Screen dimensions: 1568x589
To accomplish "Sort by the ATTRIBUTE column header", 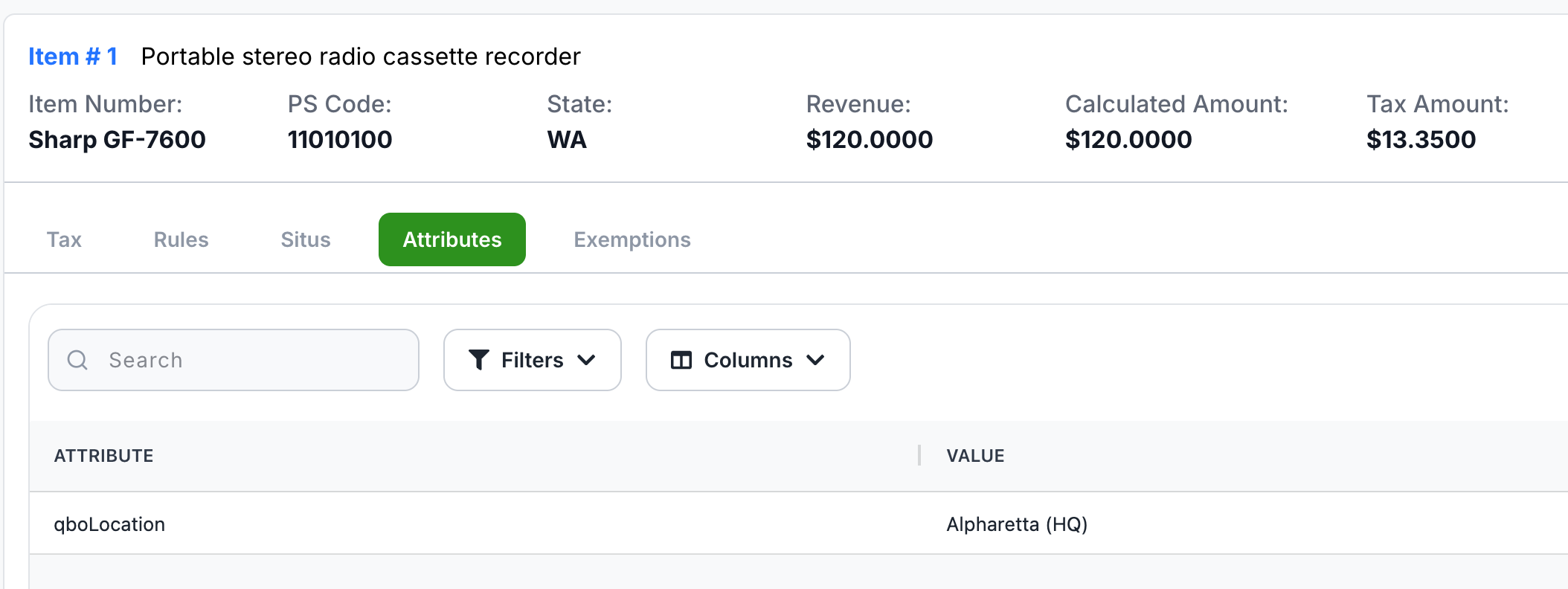I will pos(103,456).
